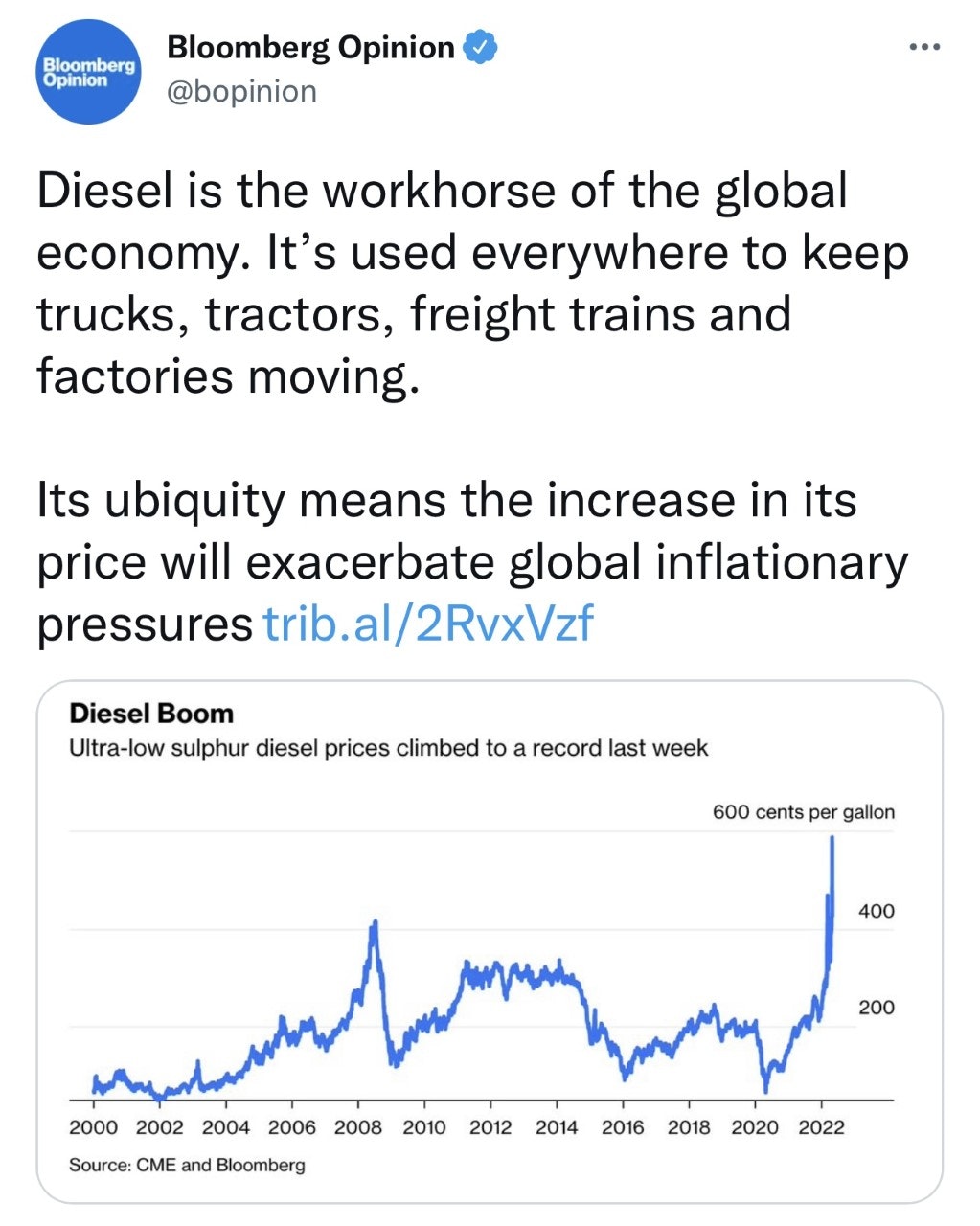Image resolution: width=980 pixels, height=1226 pixels.
Task: Follow the trib.al/2RvxVzf article link
Action: pyautogui.click(x=428, y=624)
